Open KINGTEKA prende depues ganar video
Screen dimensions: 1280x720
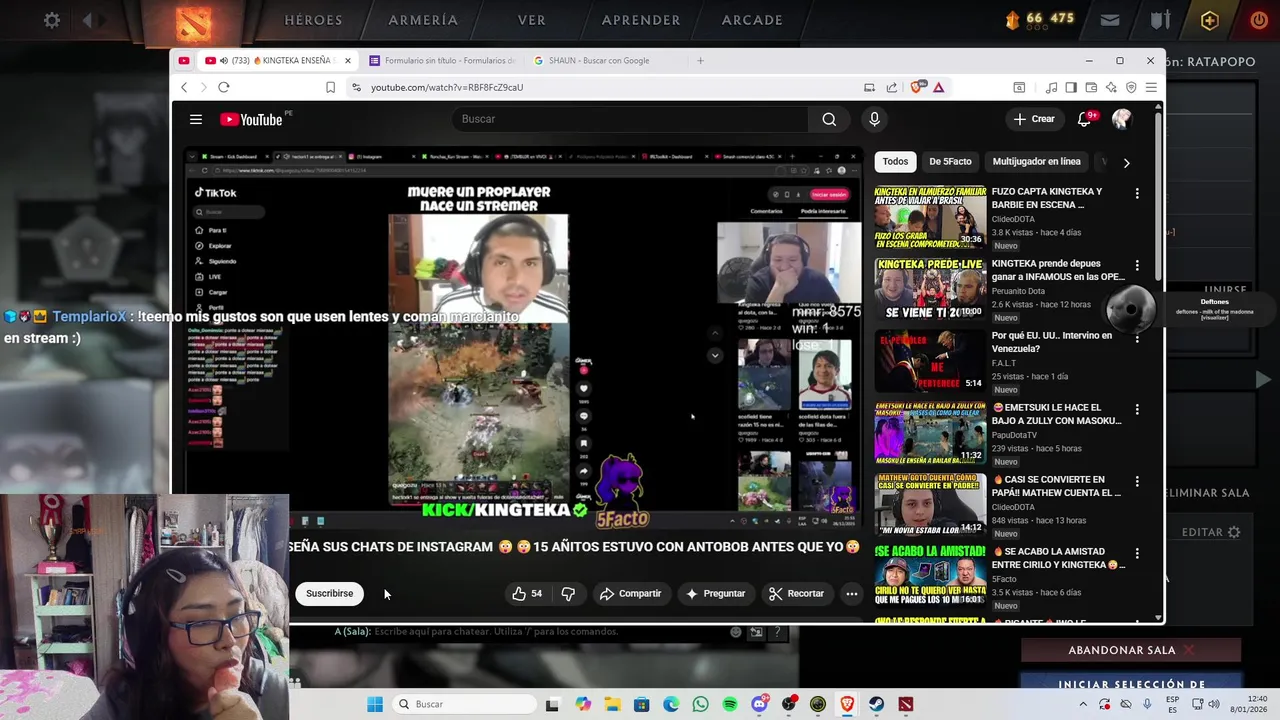pyautogui.click(x=1057, y=270)
